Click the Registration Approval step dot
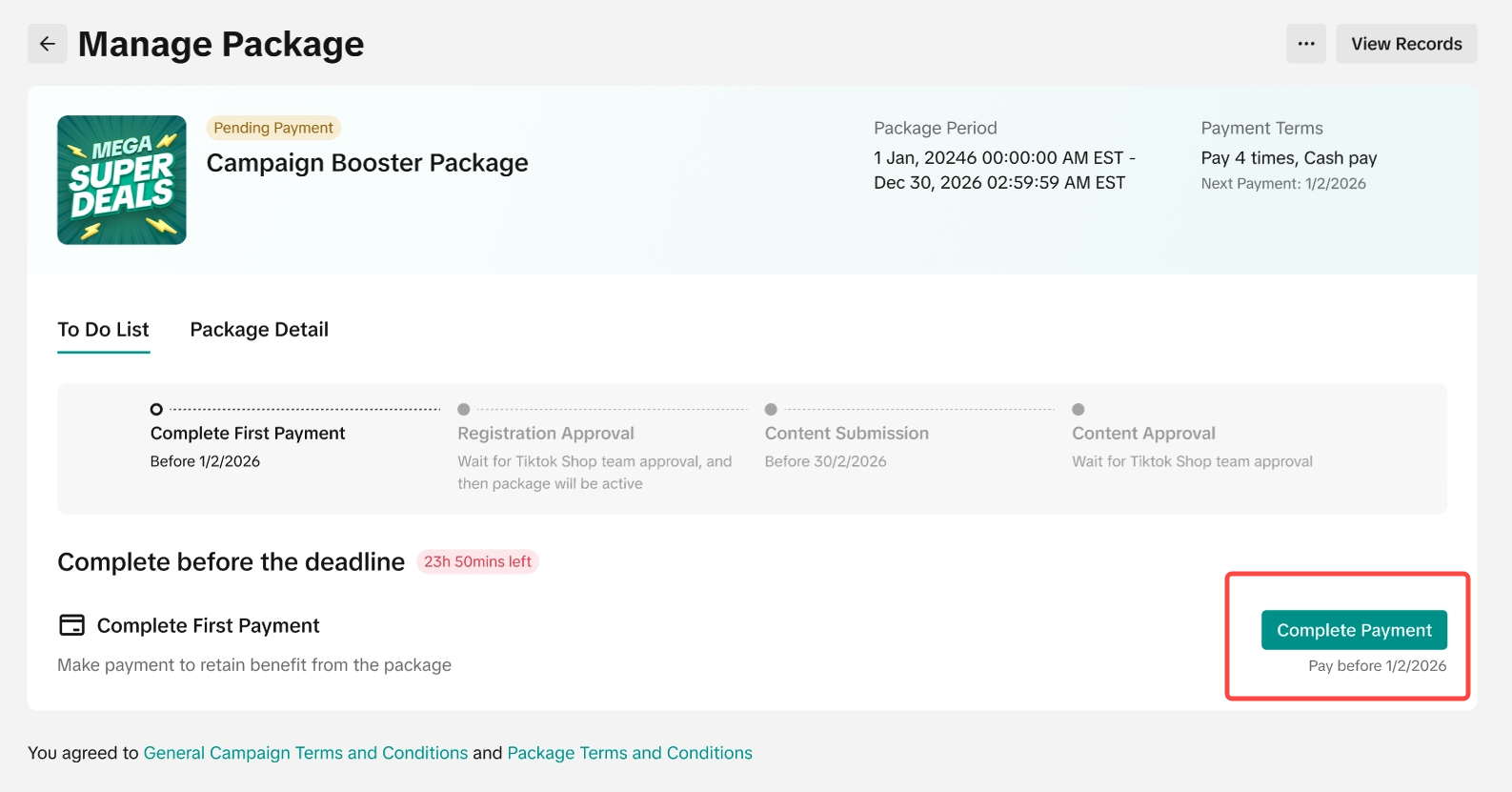Image resolution: width=1512 pixels, height=792 pixels. (464, 410)
